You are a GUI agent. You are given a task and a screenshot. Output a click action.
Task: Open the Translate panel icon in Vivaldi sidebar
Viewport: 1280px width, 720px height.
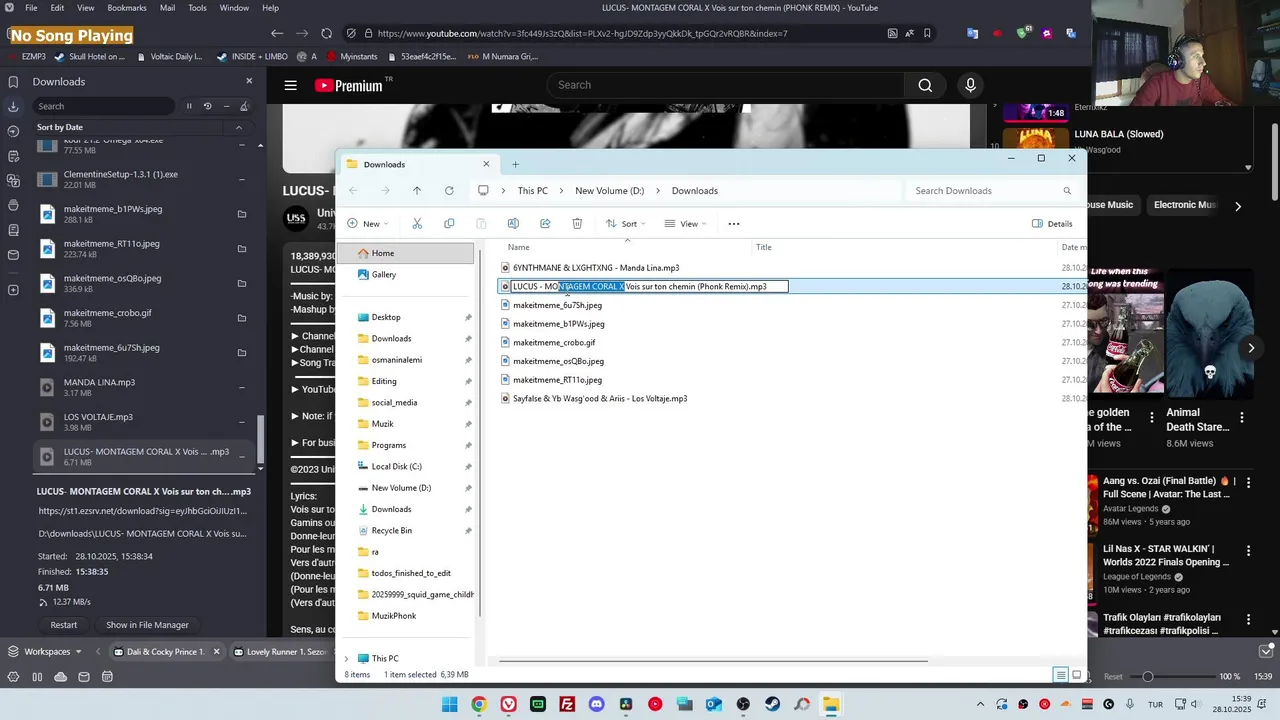click(x=13, y=181)
